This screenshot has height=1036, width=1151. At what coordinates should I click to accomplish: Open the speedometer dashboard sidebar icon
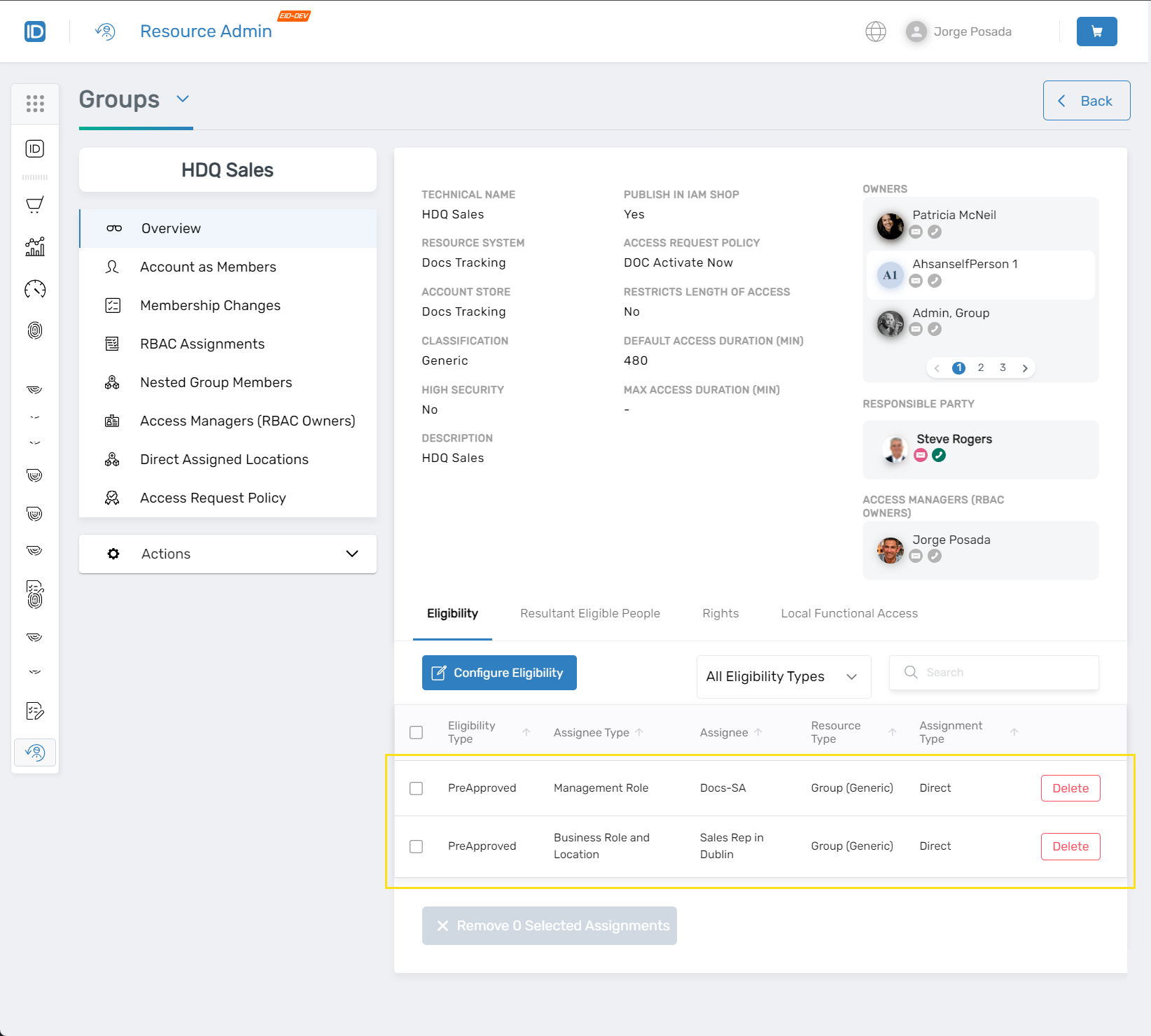35,288
